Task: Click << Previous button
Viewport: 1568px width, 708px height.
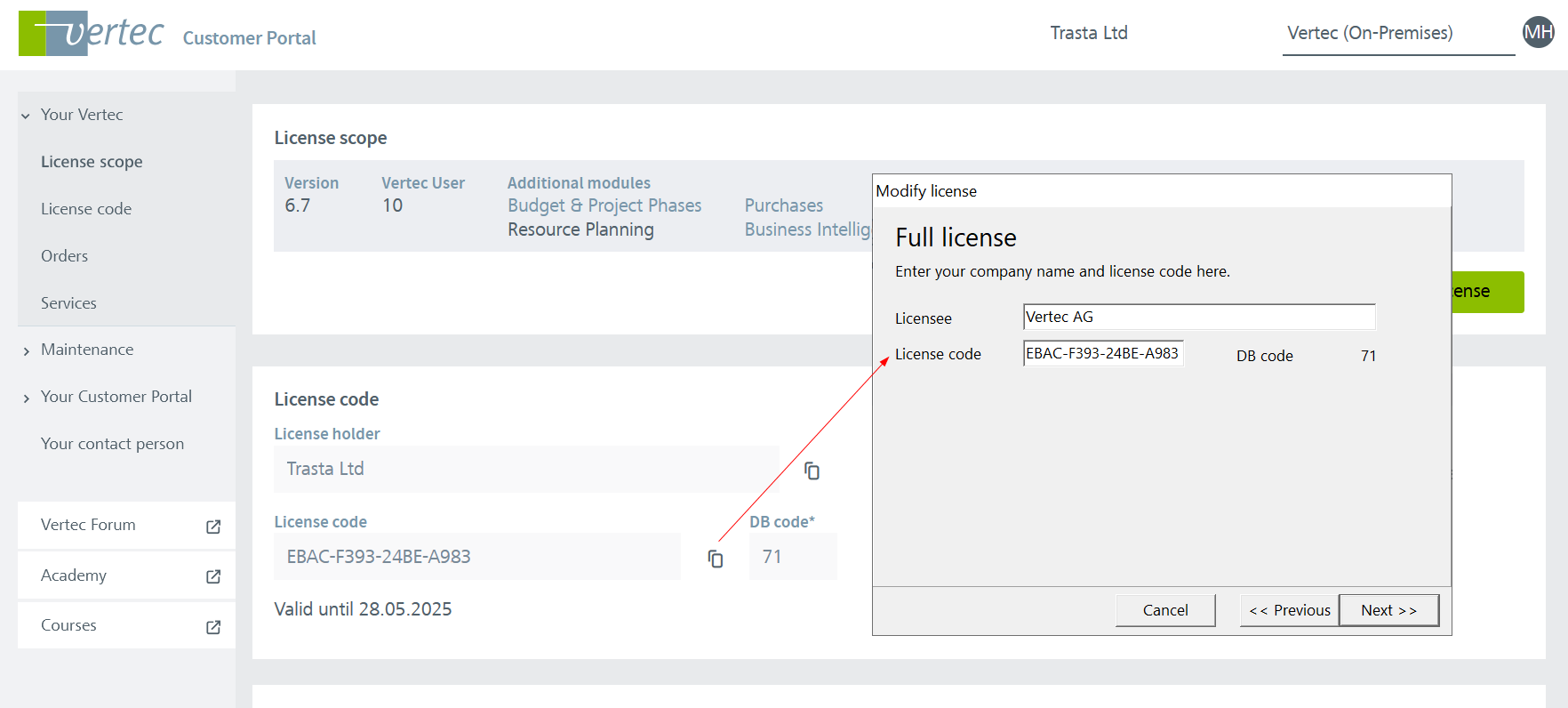Action: pos(1289,610)
